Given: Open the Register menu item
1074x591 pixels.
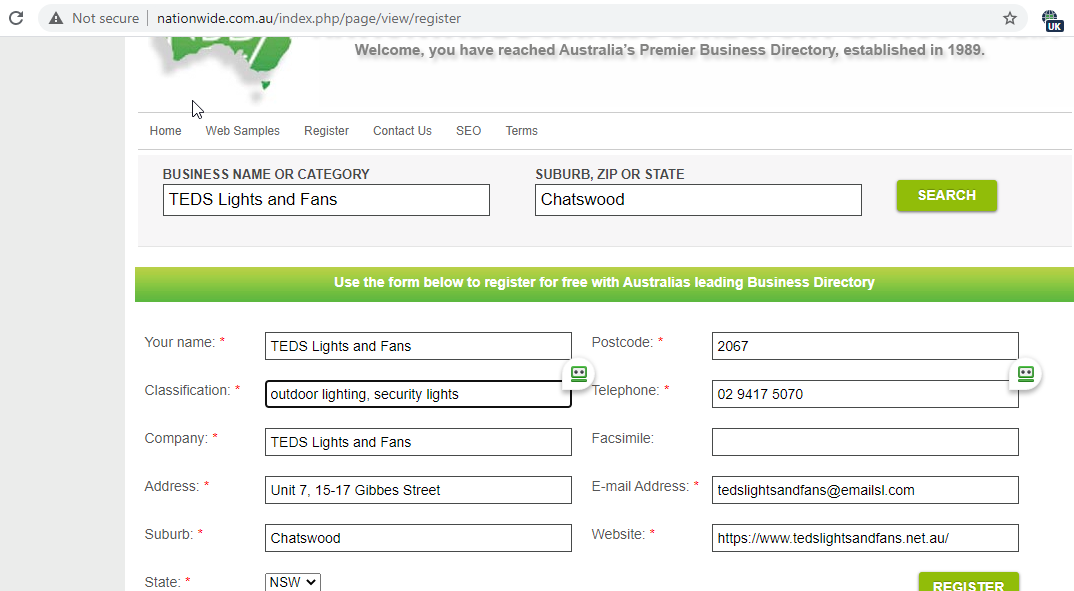Looking at the screenshot, I should (x=326, y=131).
